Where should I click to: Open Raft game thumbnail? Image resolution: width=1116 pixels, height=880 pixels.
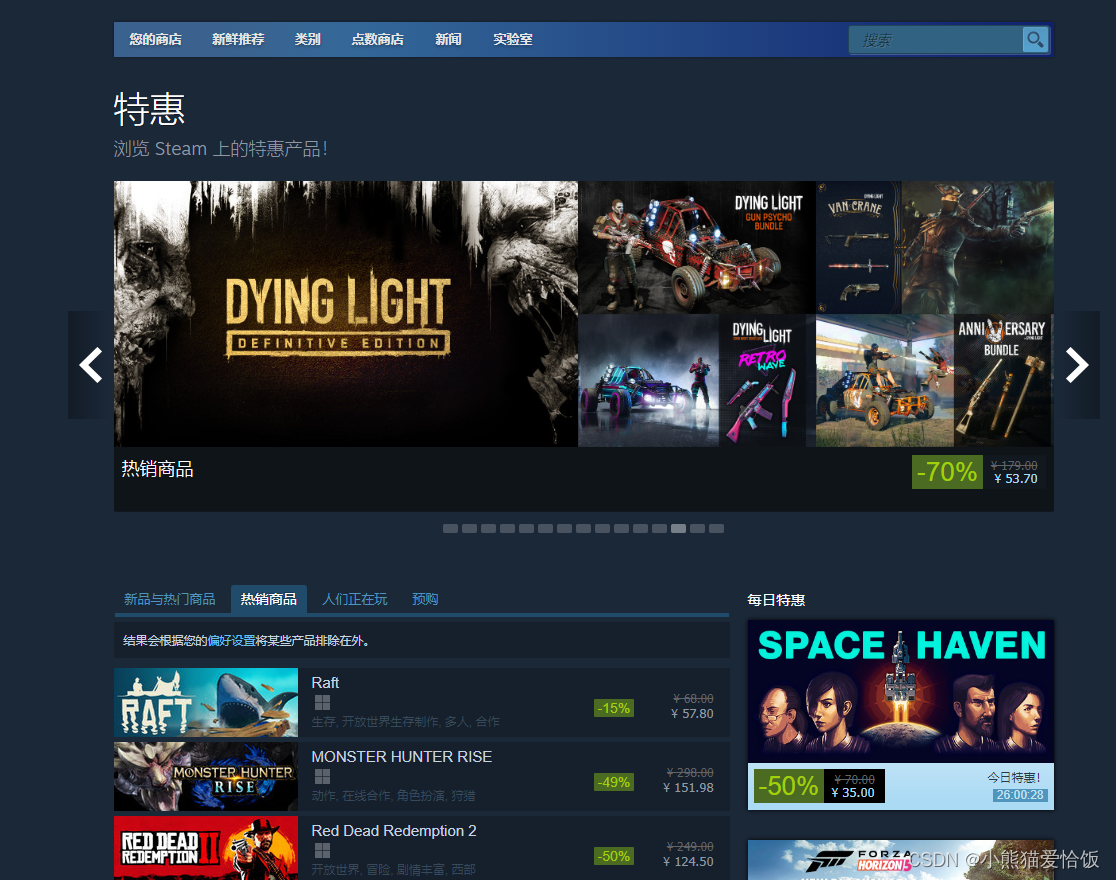tap(206, 702)
